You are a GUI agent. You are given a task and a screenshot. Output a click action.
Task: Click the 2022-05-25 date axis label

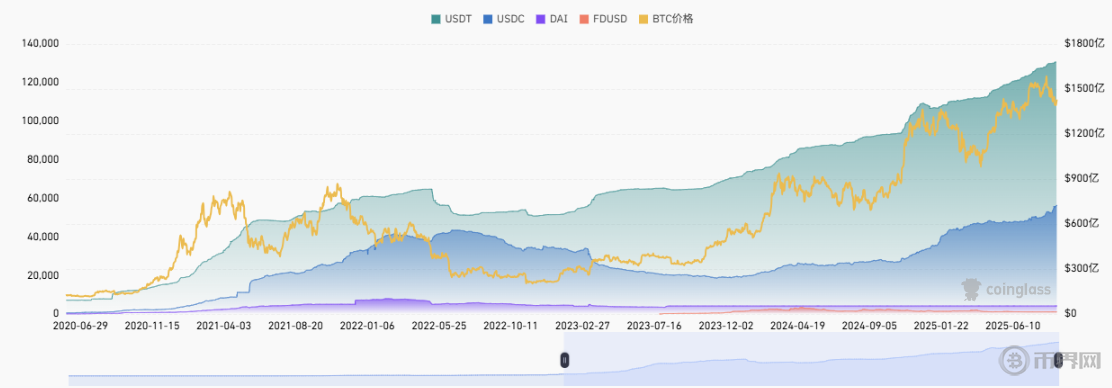pyautogui.click(x=438, y=325)
